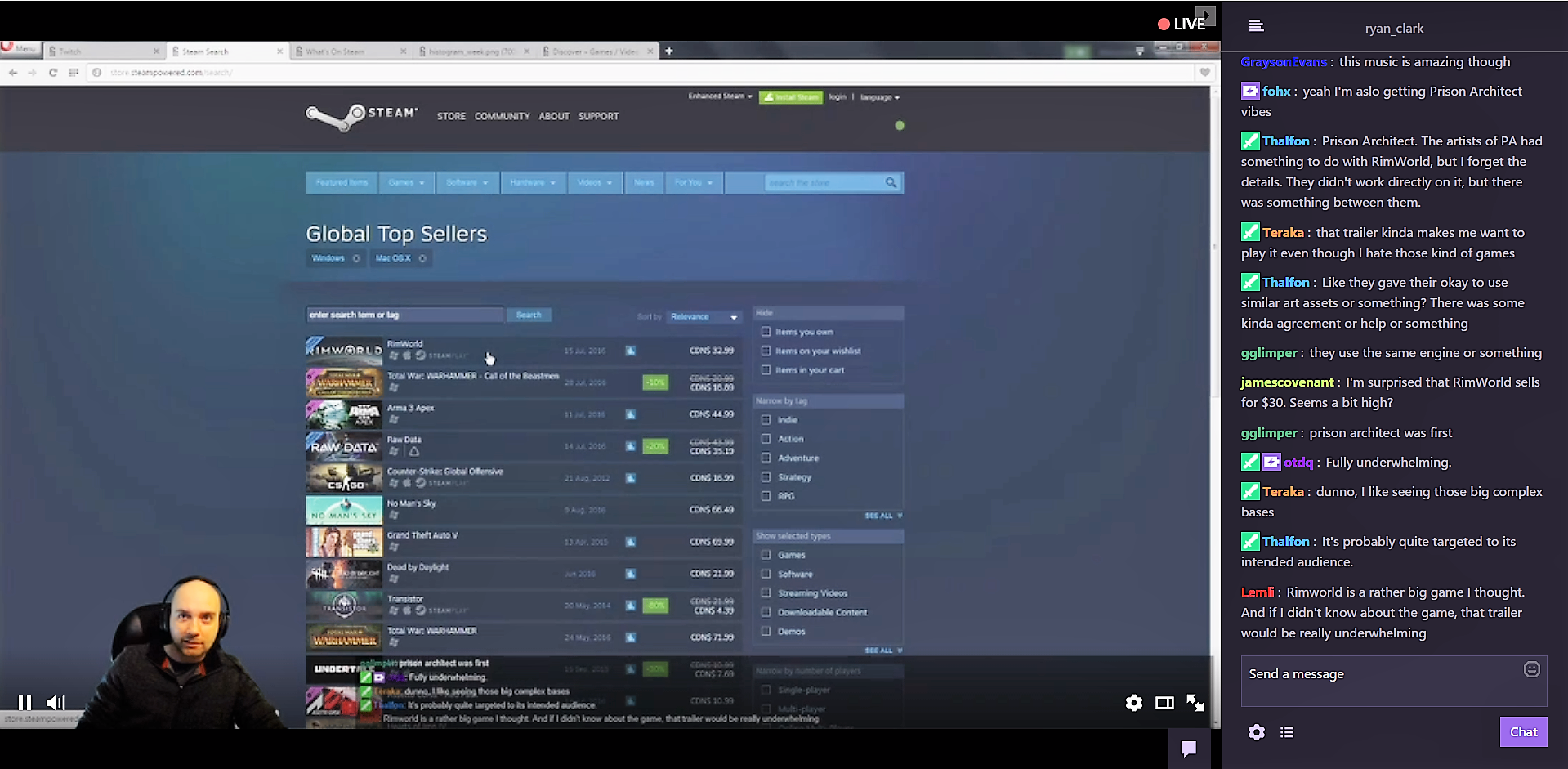Pause the live stream video
Screen dimensions: 1568x769
(25, 702)
